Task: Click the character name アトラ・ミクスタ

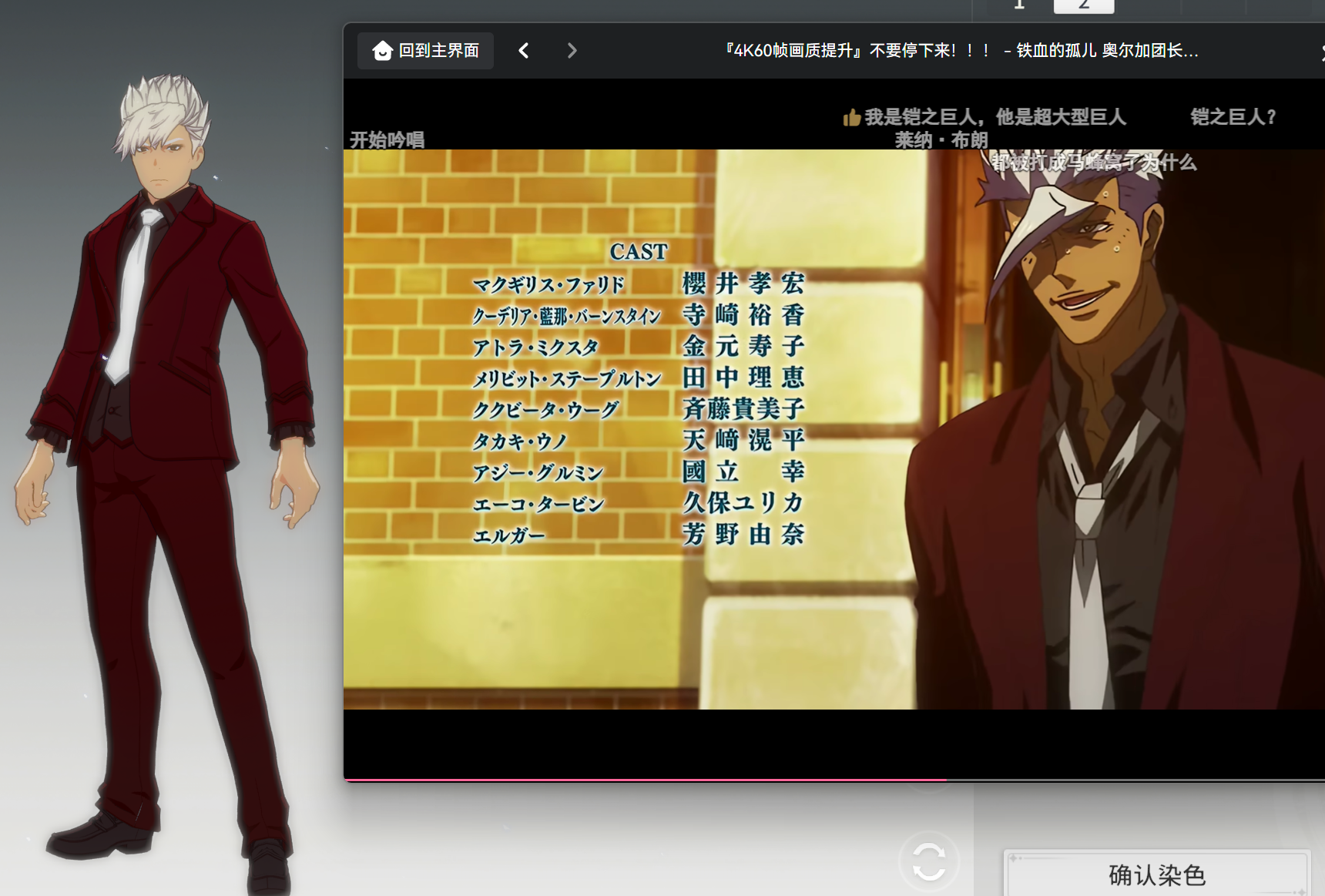Action: (535, 347)
